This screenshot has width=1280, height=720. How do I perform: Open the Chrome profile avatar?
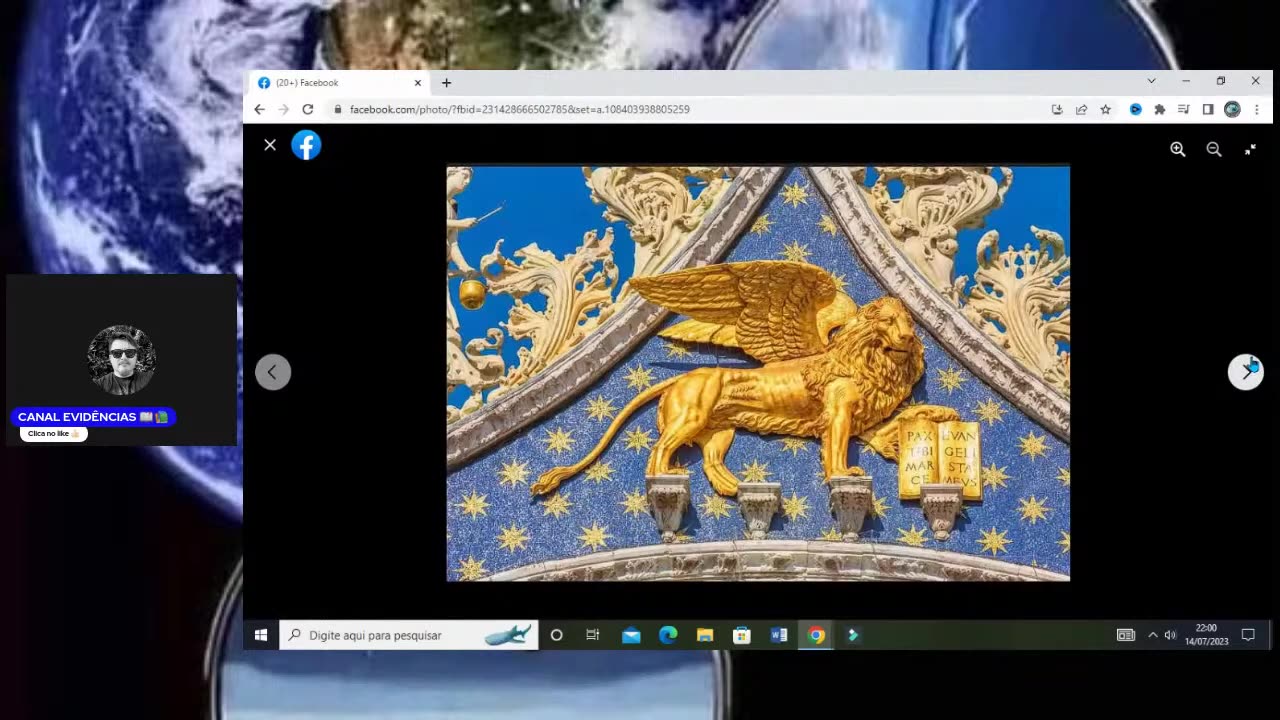point(1232,109)
